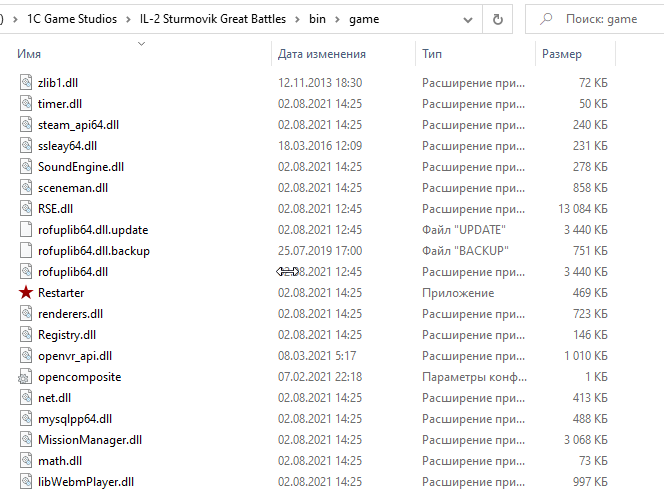Click the math.dll file icon
664x490 pixels.
(x=26, y=461)
